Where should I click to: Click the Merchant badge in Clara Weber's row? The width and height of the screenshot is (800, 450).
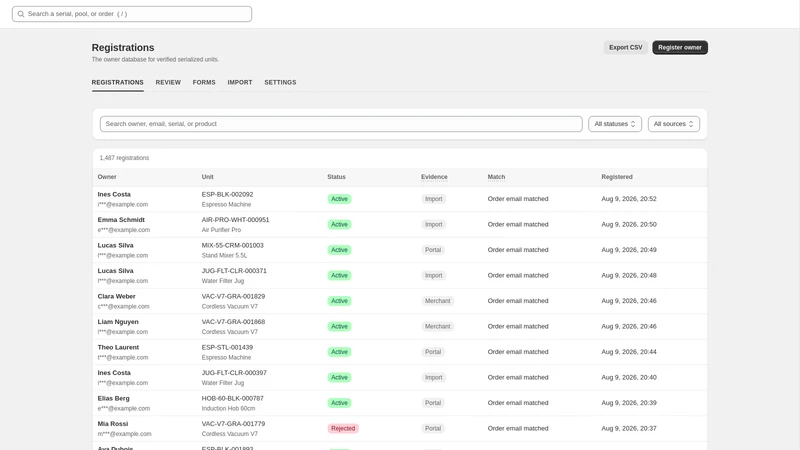(x=437, y=301)
